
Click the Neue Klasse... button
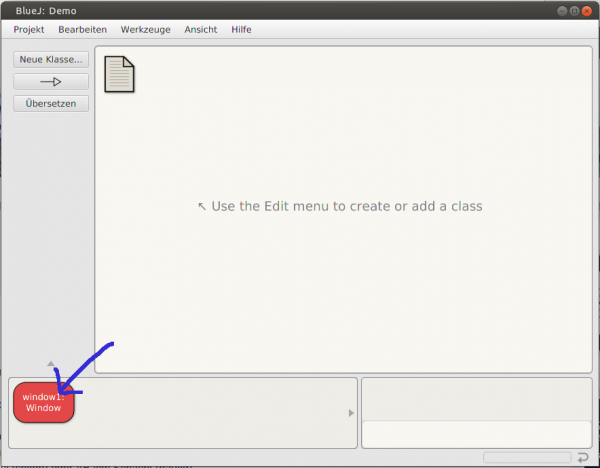click(51, 60)
